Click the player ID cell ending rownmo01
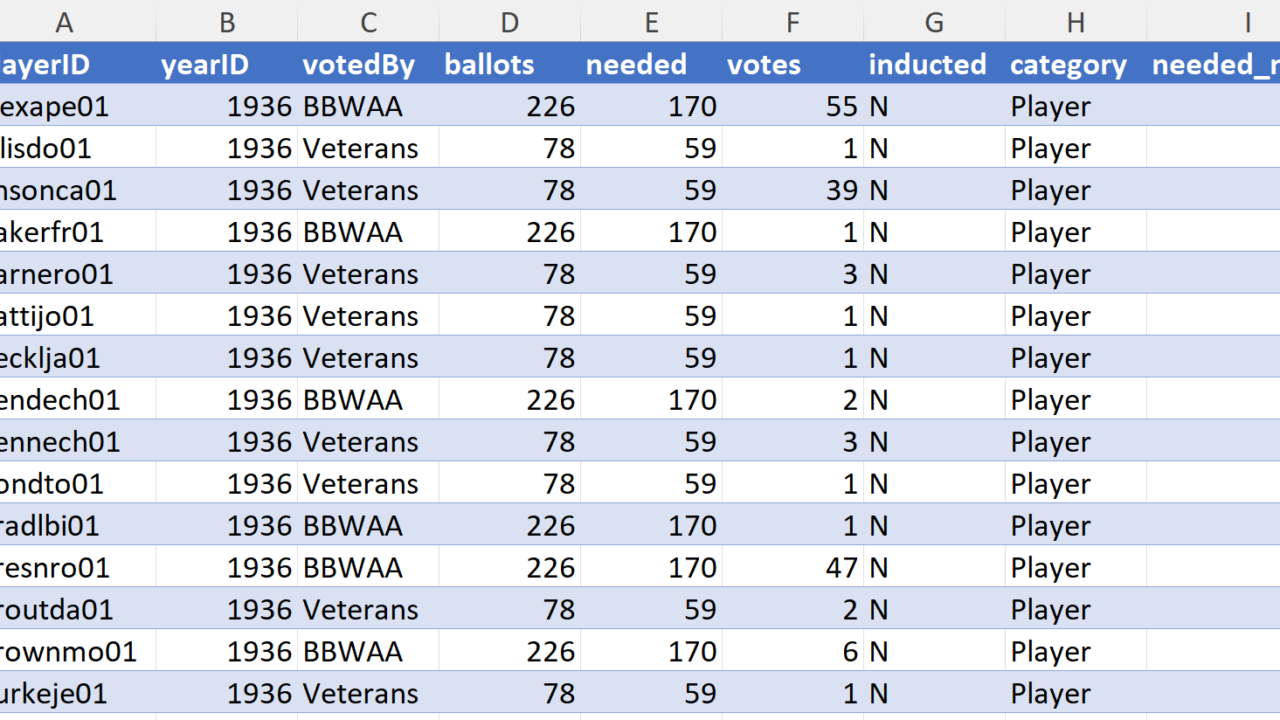This screenshot has height=720, width=1280. (x=77, y=652)
